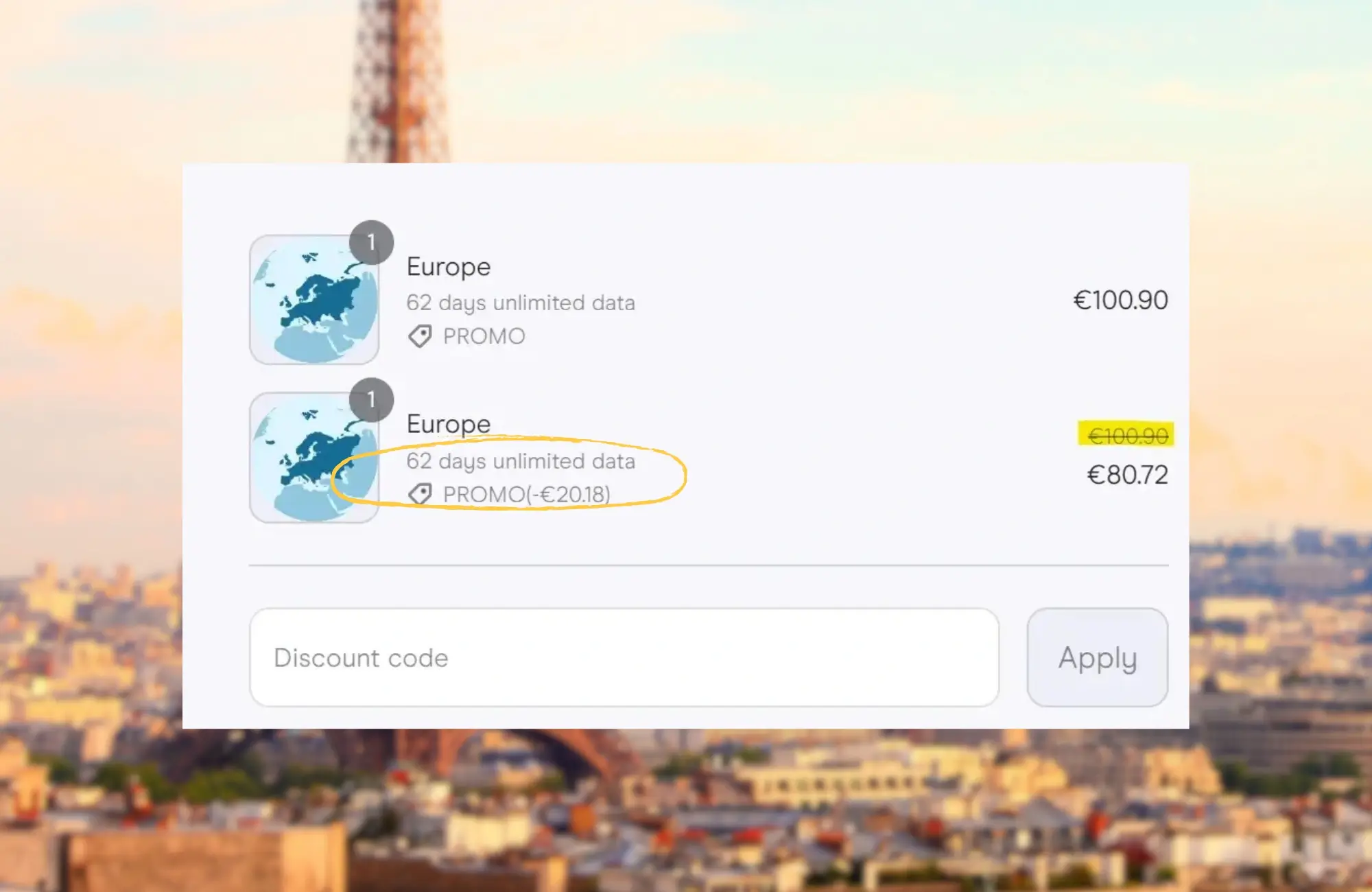Click second item's "62 days unlimited data" text
This screenshot has height=892, width=1372.
click(520, 461)
